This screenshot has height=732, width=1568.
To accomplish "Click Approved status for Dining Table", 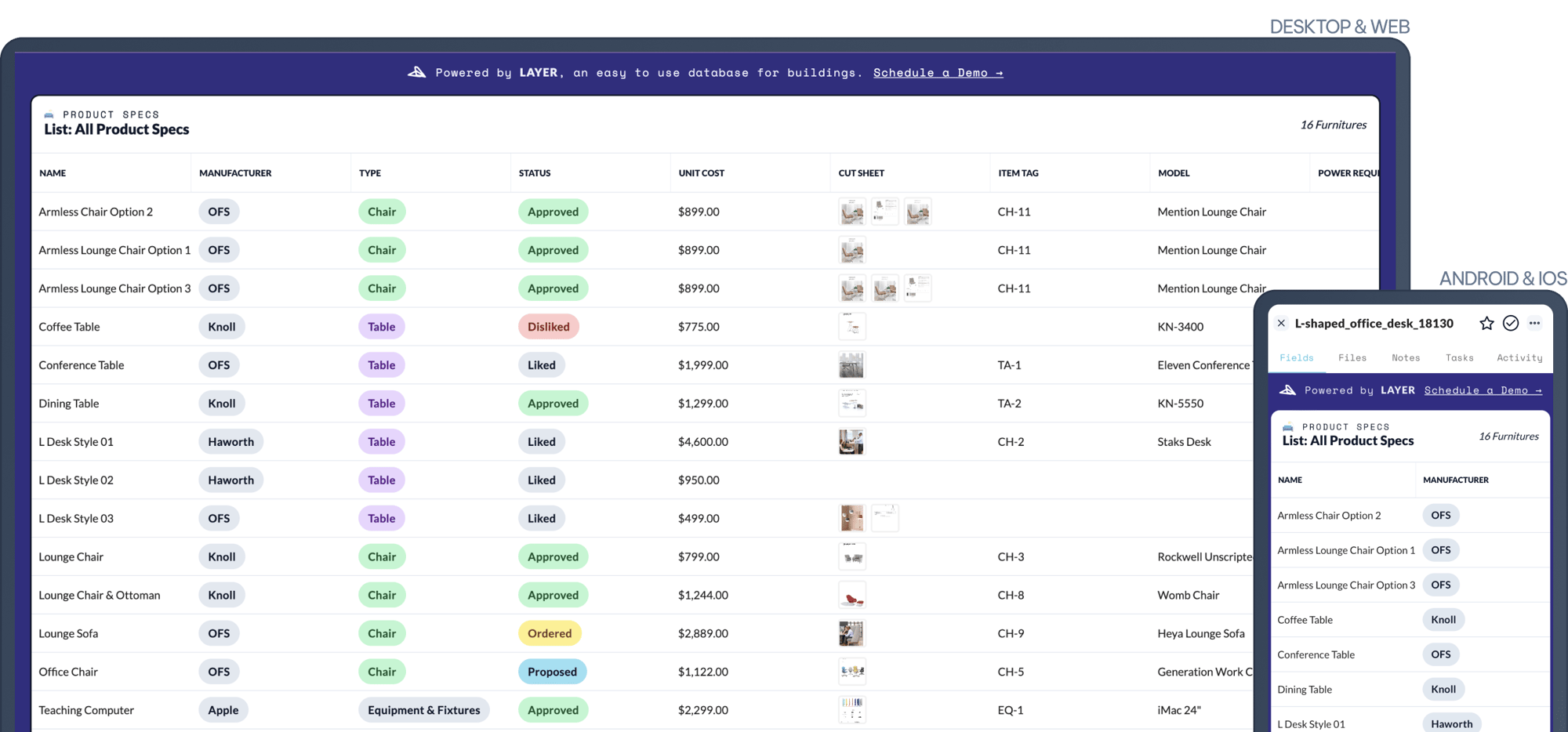I will 553,404.
